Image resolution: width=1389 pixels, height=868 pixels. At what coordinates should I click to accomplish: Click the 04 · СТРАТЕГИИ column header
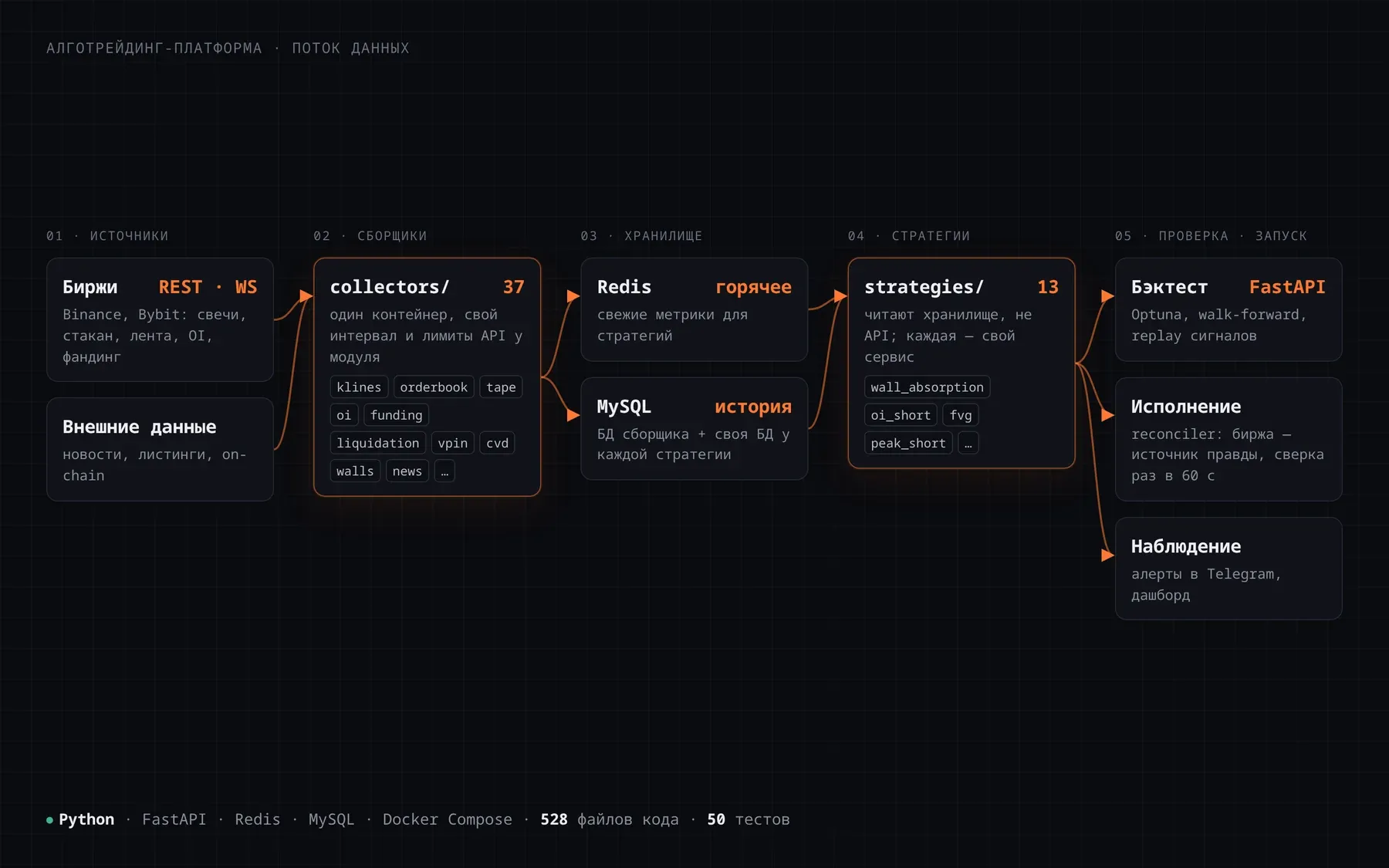tap(909, 236)
